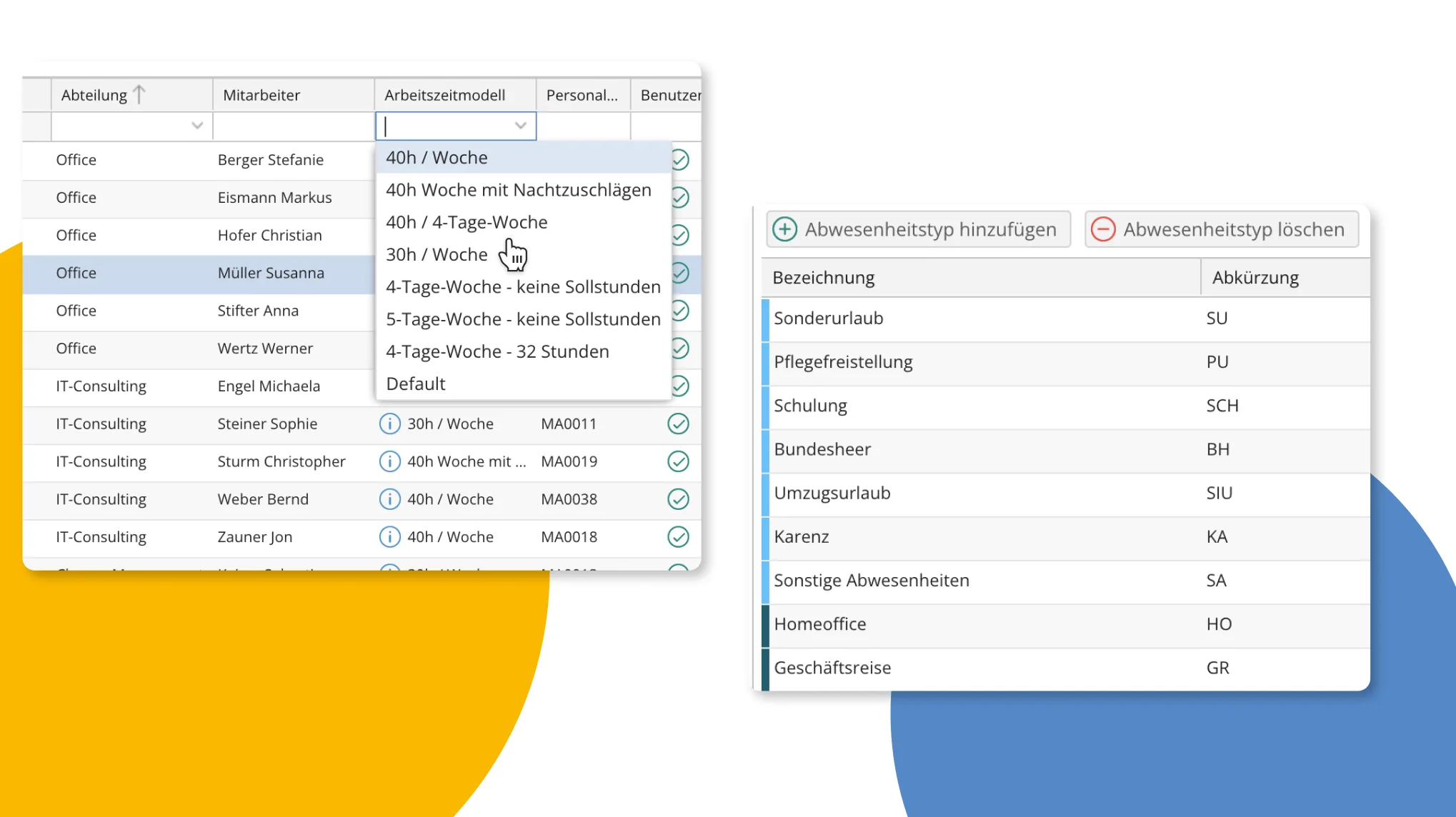Click the minus icon for Abwesenheitstyp löschen
Viewport: 1456px width, 817px height.
click(1103, 229)
